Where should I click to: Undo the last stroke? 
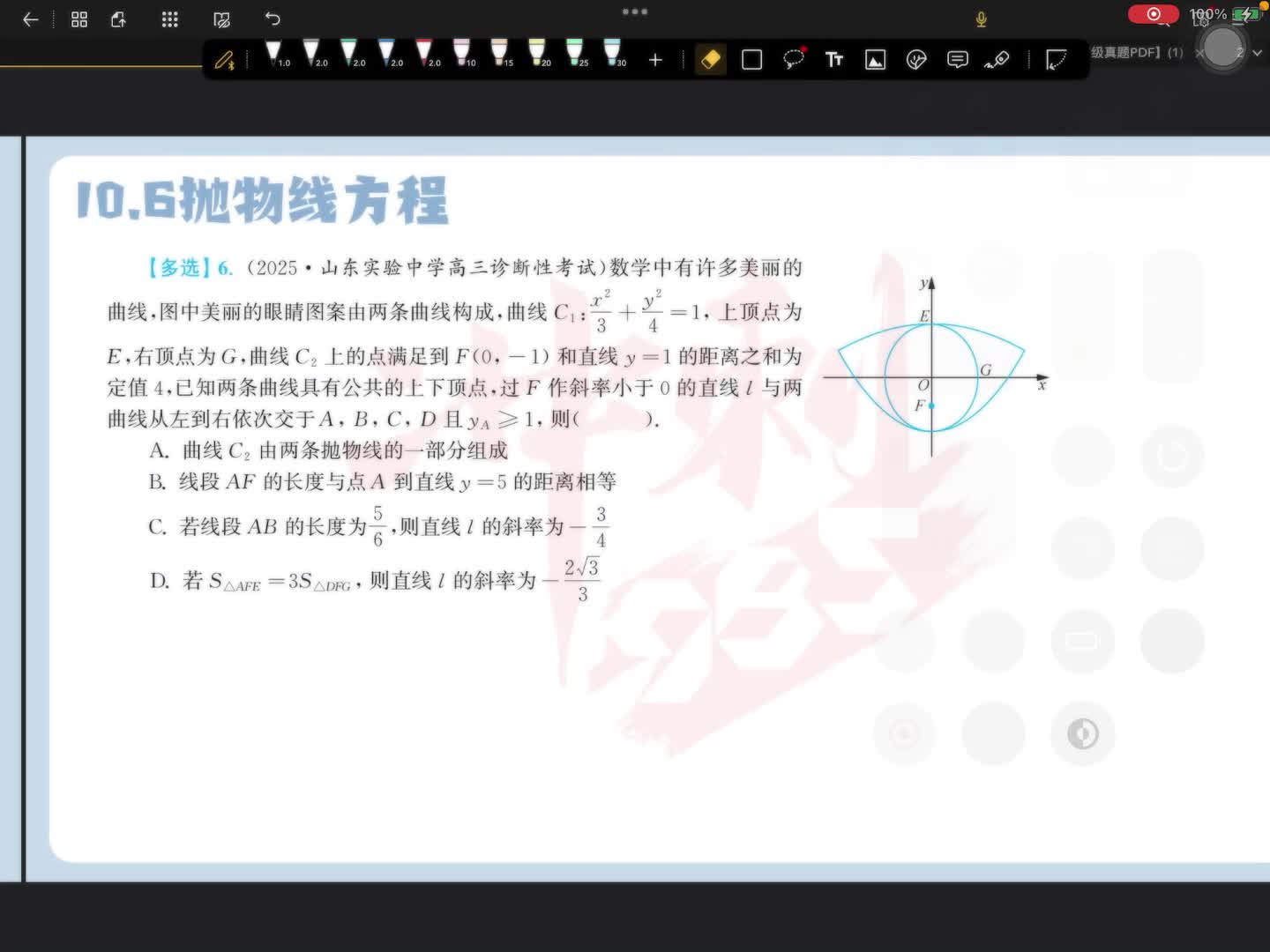273,19
